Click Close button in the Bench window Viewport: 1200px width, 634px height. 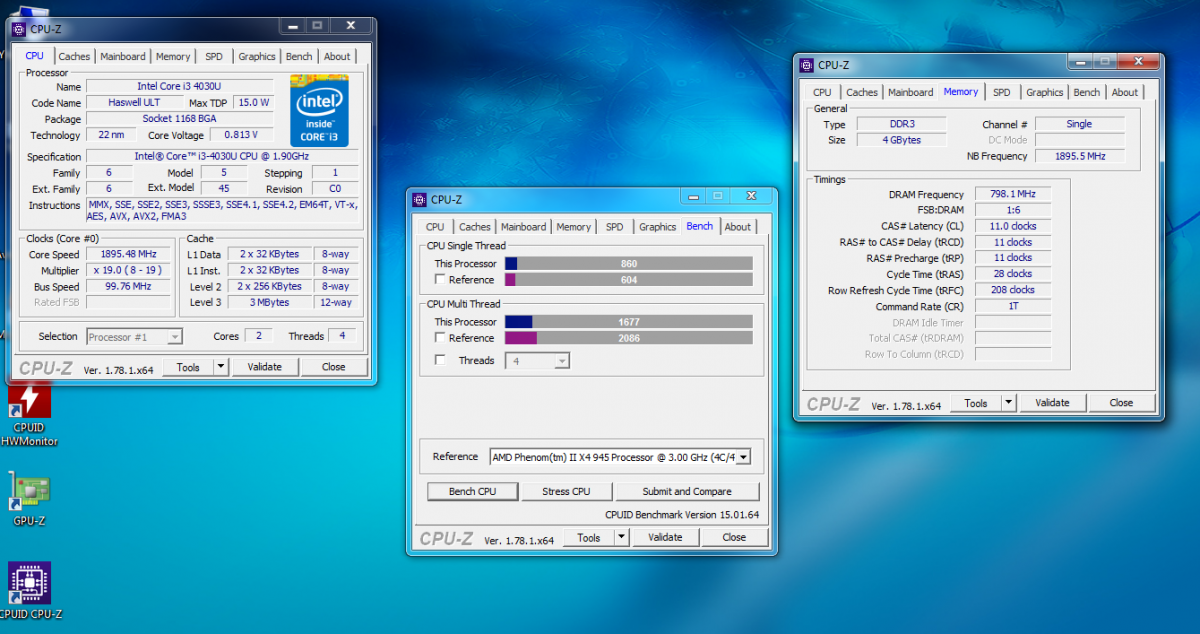[734, 537]
